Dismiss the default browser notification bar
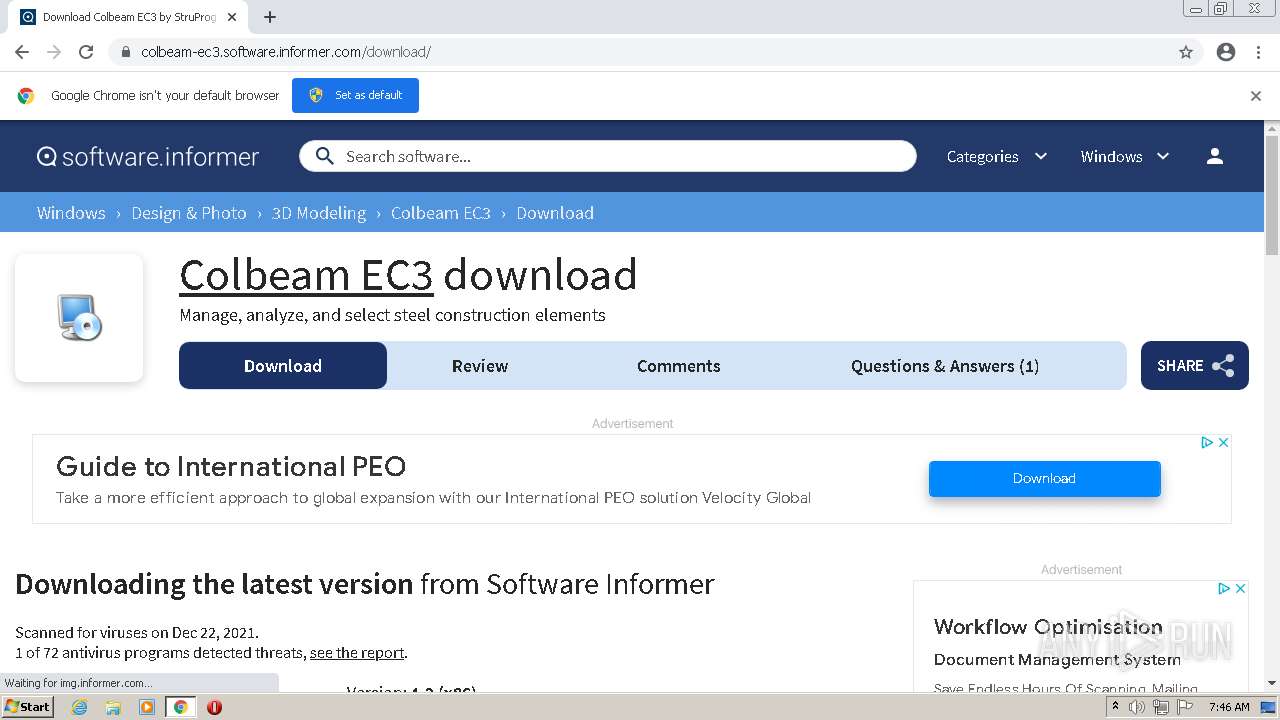Viewport: 1280px width, 720px height. pyautogui.click(x=1256, y=96)
